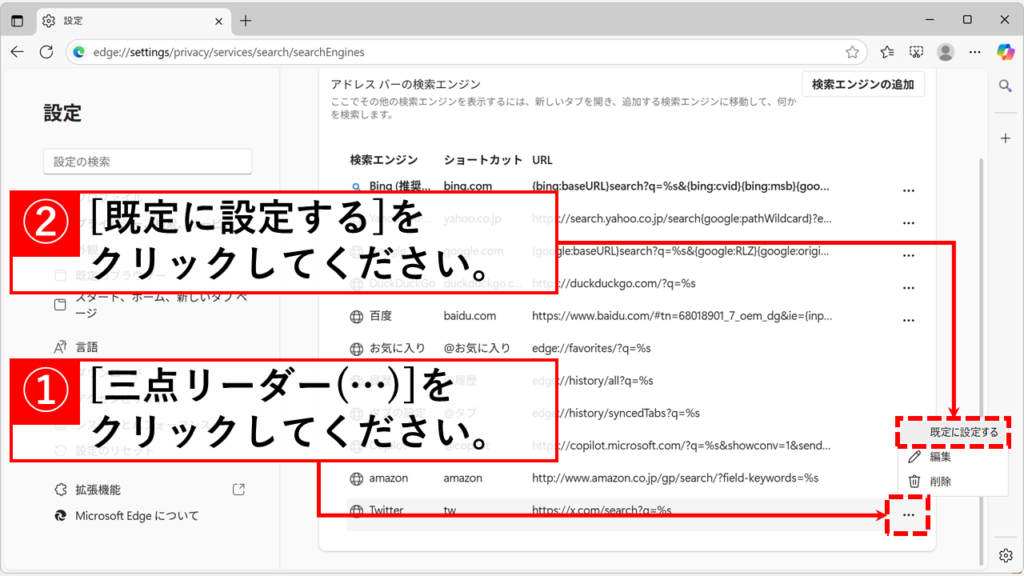Open more options for DuckDuckGo row
The image size is (1024, 576).
point(908,287)
